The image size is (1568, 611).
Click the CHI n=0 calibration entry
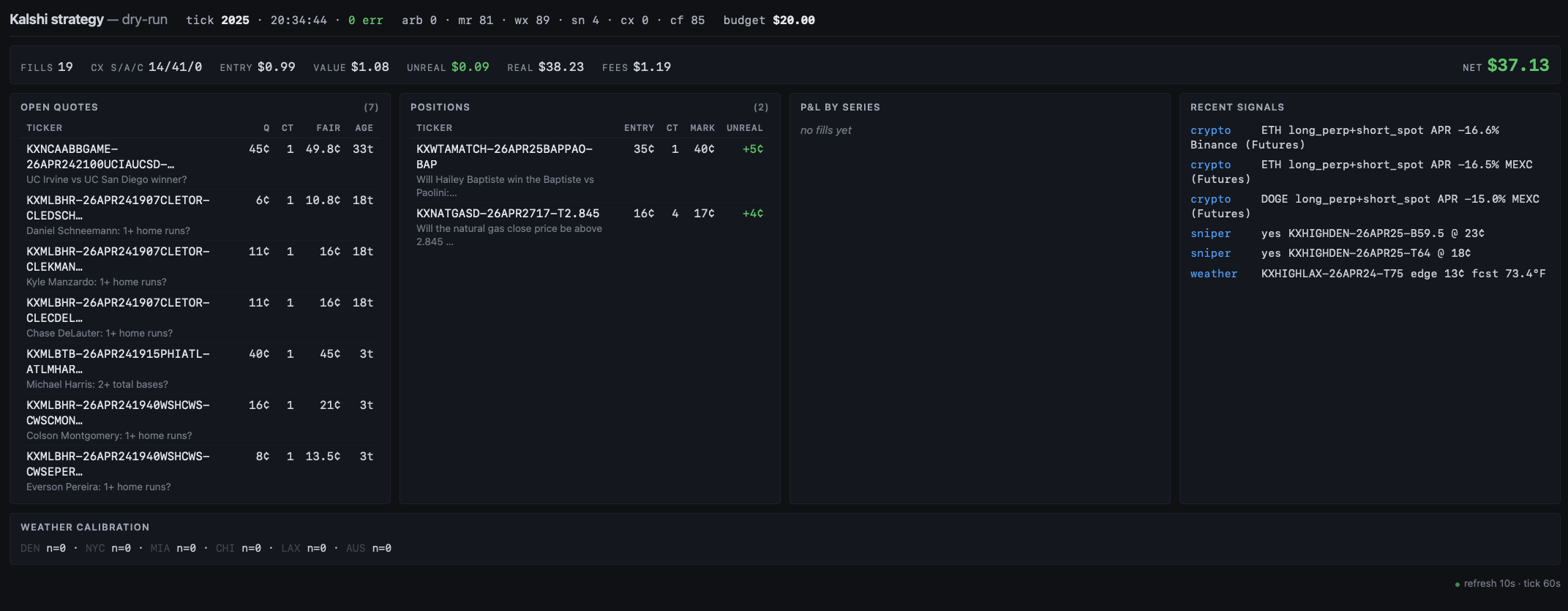pyautogui.click(x=239, y=548)
